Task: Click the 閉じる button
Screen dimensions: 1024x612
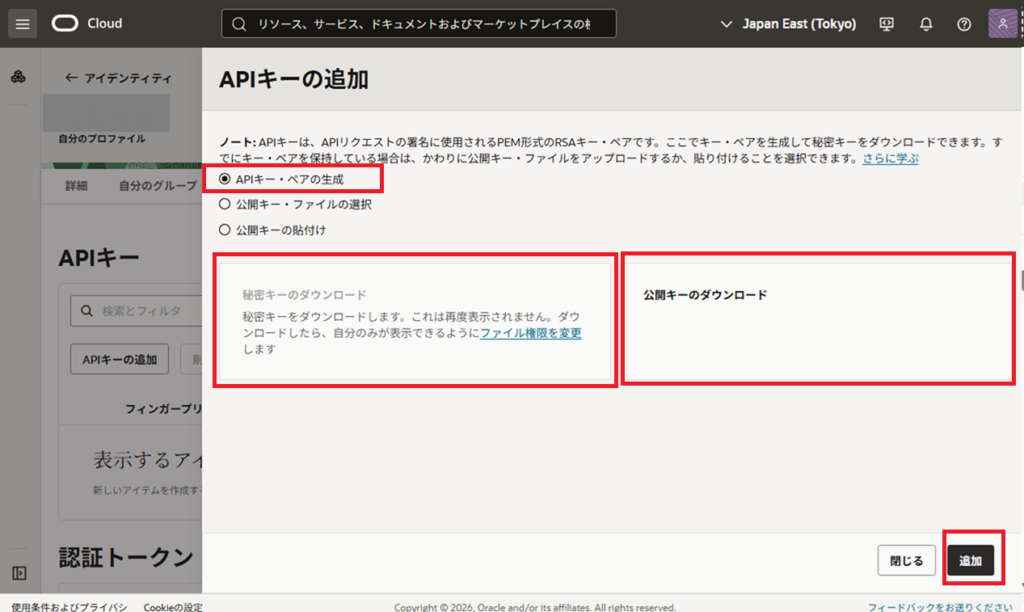Action: [906, 561]
